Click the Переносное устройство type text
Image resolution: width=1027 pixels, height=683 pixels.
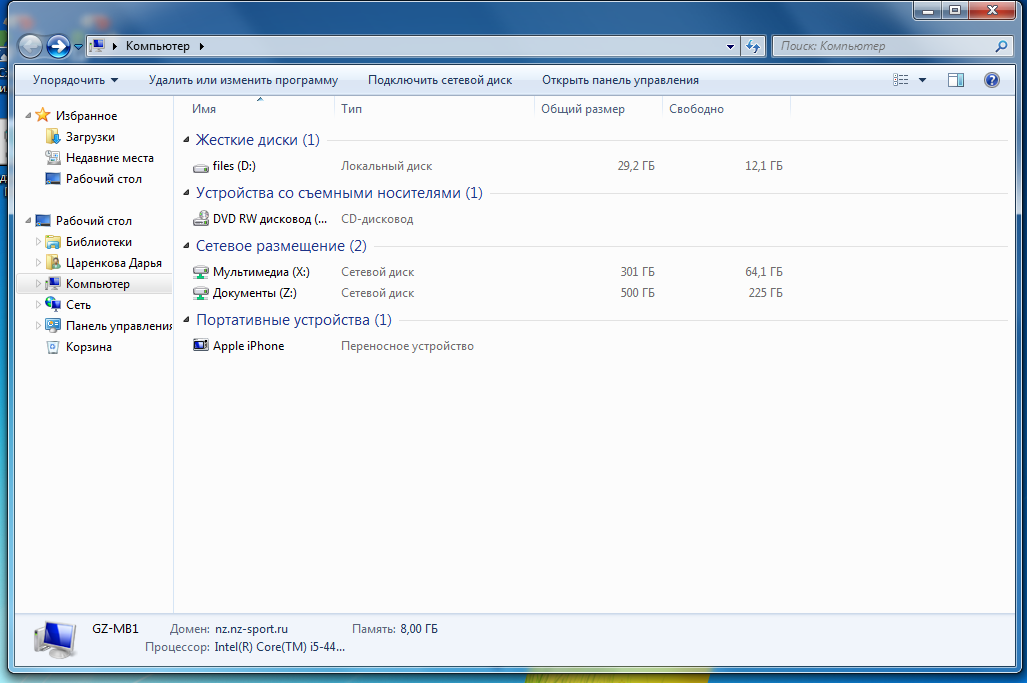click(x=407, y=346)
